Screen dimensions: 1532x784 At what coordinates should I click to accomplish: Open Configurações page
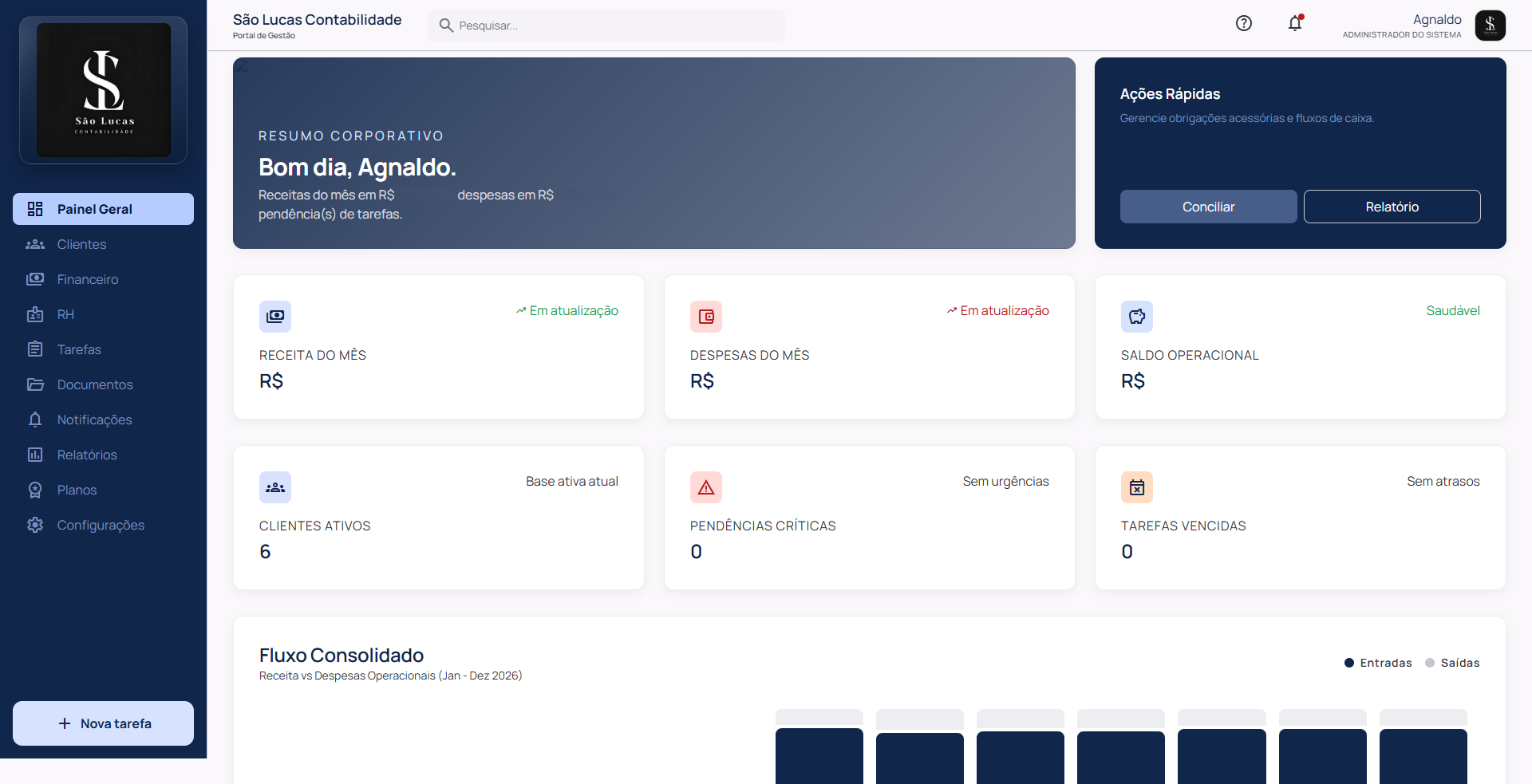pos(103,525)
